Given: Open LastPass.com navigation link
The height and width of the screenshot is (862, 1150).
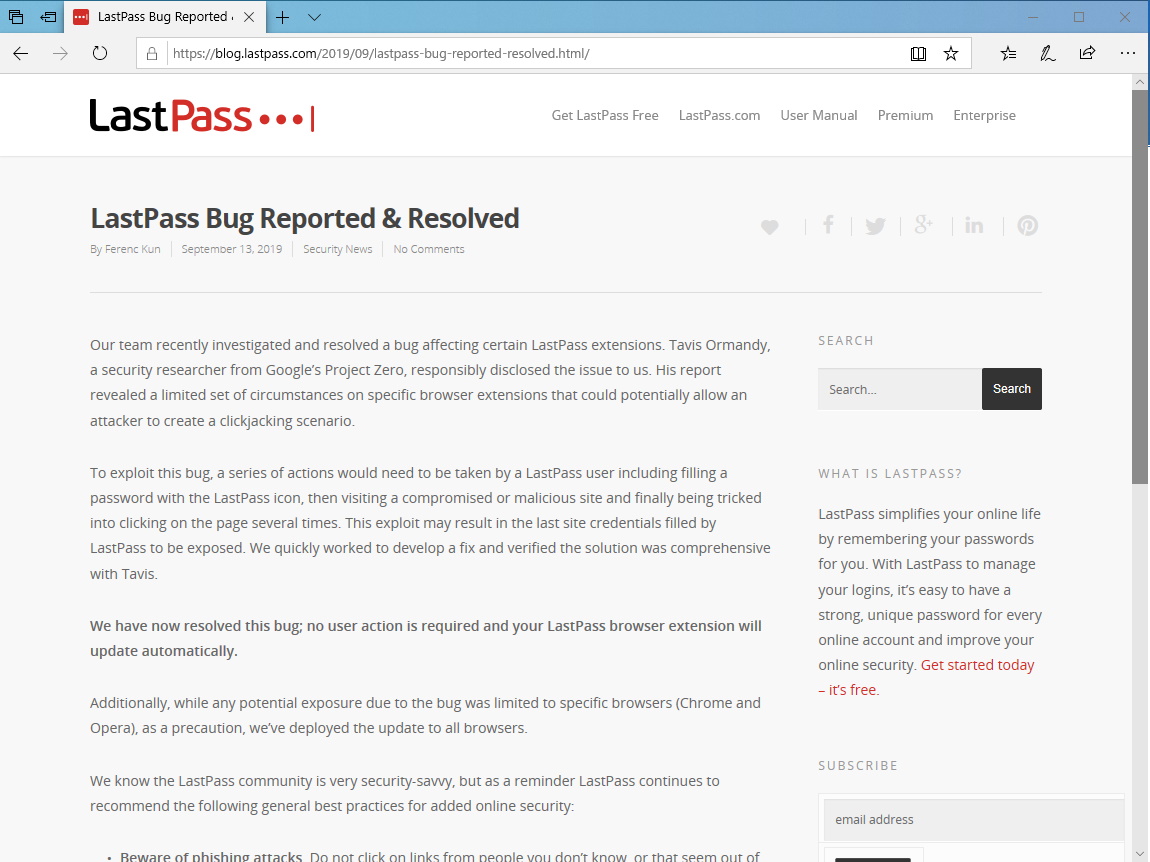Looking at the screenshot, I should point(719,115).
